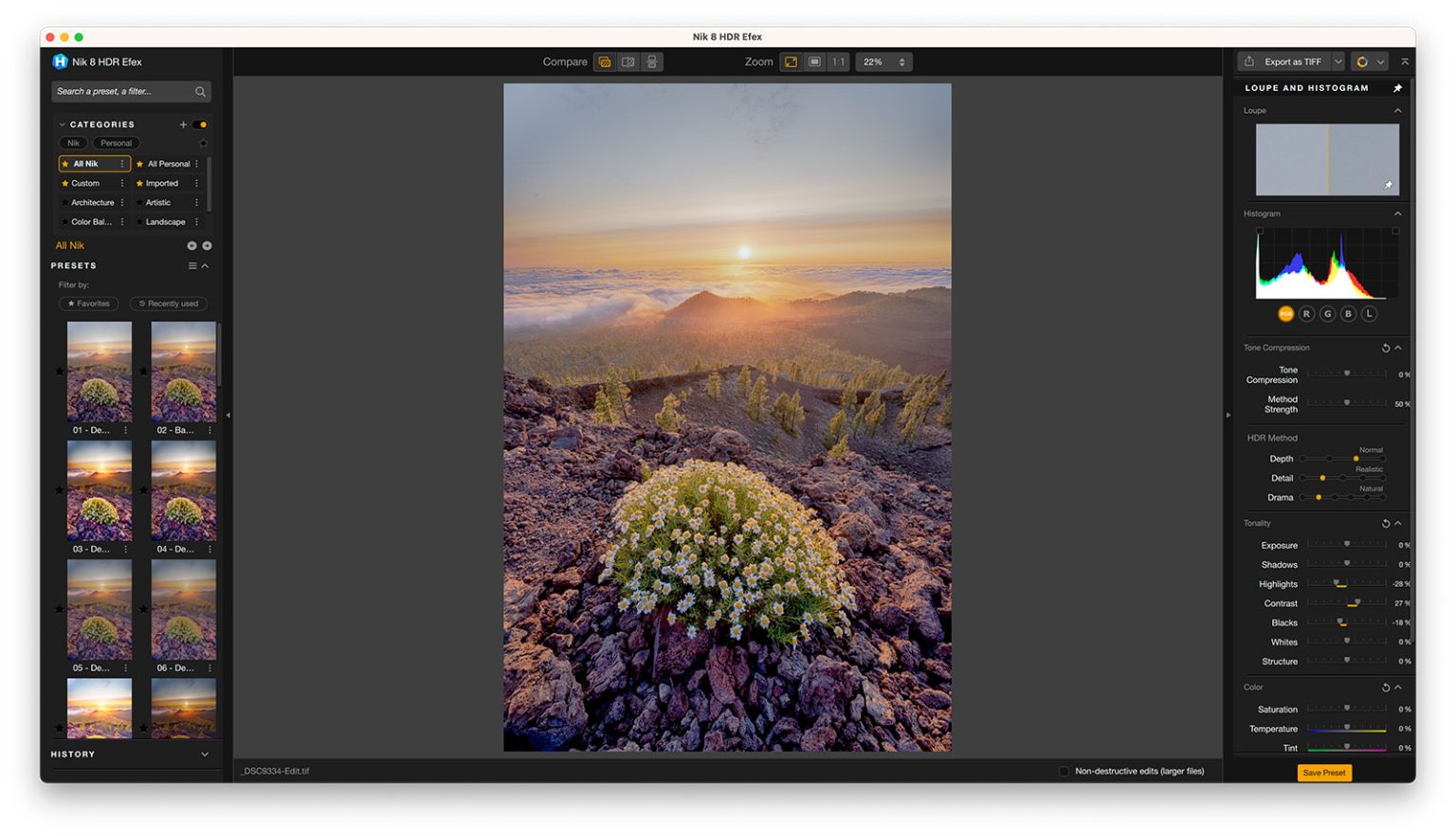Filter presets by Recently used
This screenshot has width=1456, height=836.
click(168, 304)
